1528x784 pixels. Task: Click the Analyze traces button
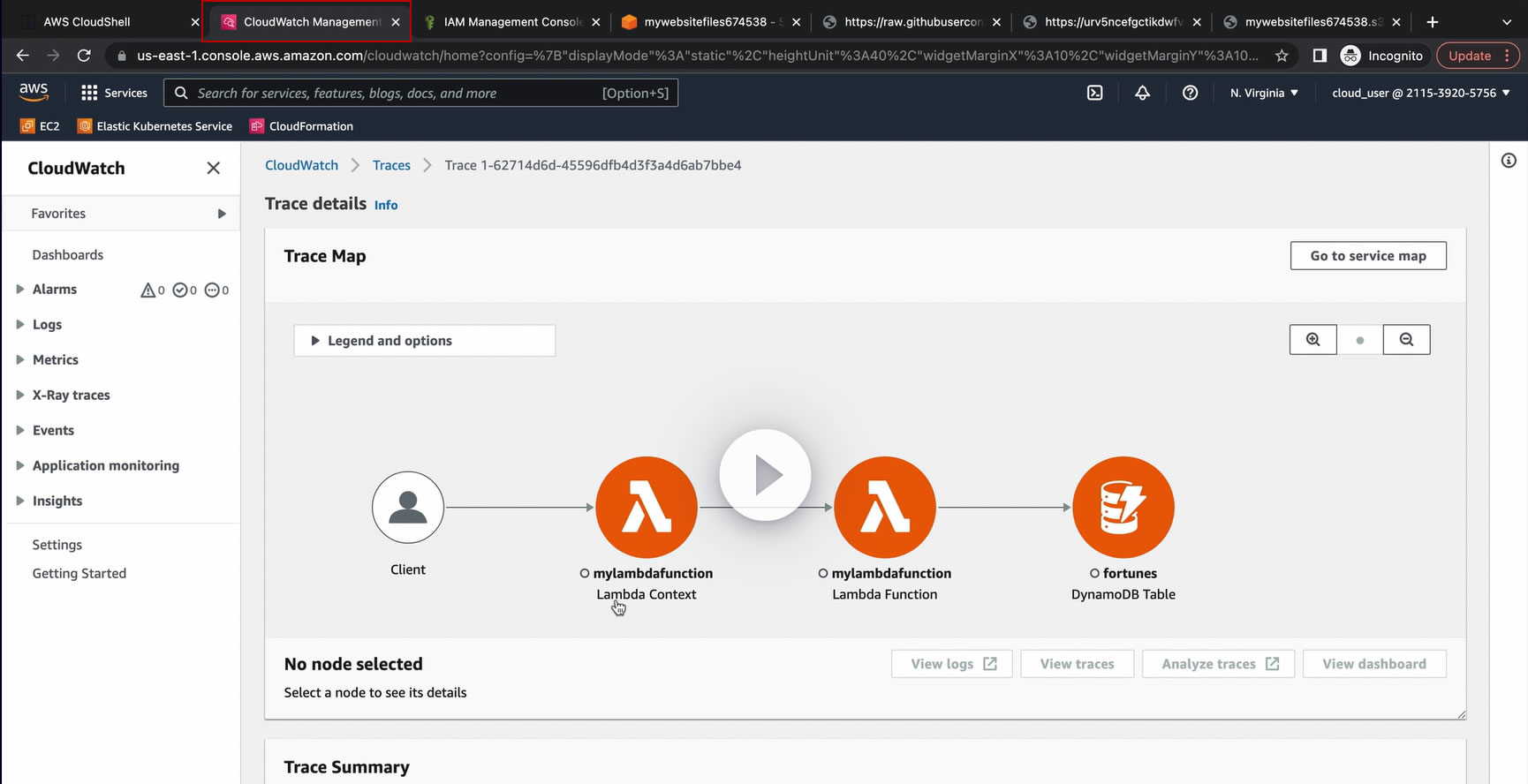coord(1219,664)
